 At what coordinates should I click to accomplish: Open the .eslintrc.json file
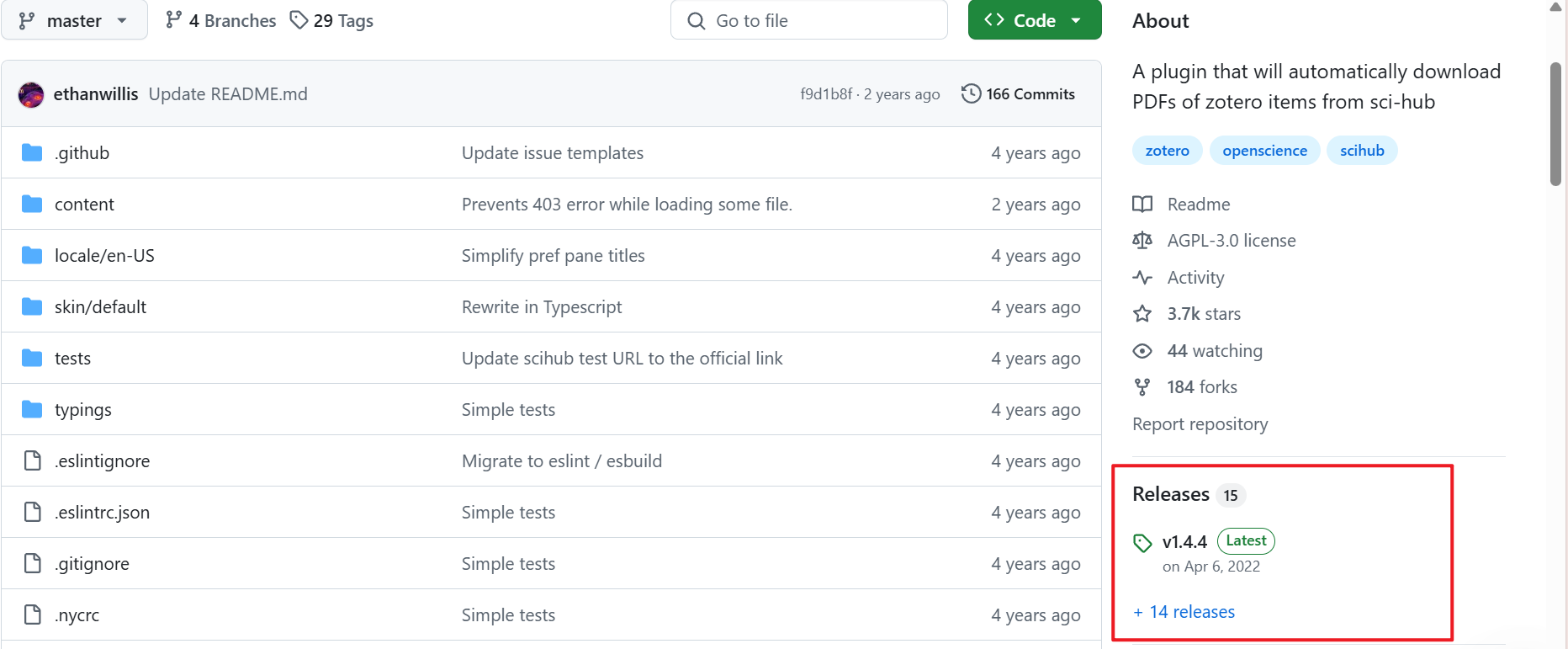103,513
